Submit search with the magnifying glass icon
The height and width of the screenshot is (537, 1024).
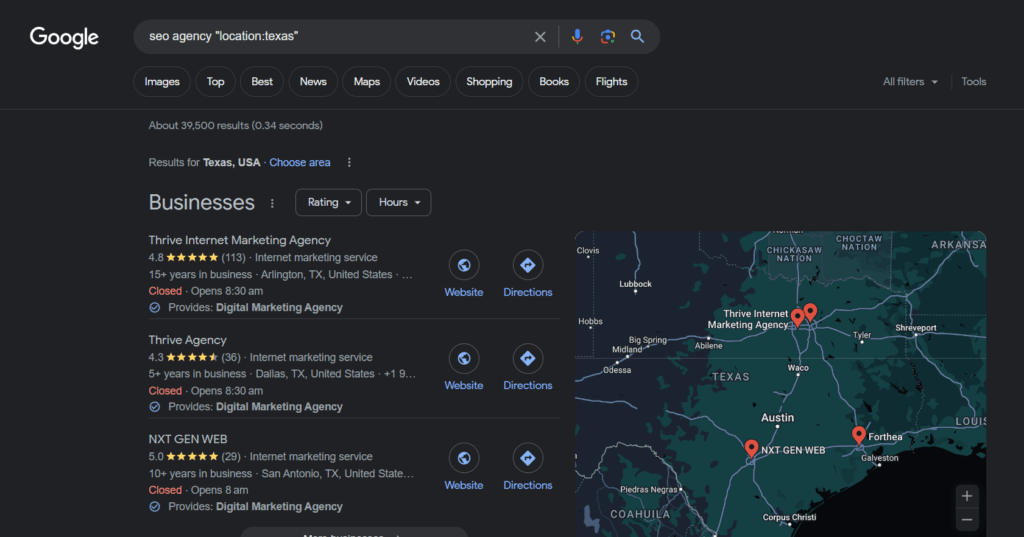point(637,37)
